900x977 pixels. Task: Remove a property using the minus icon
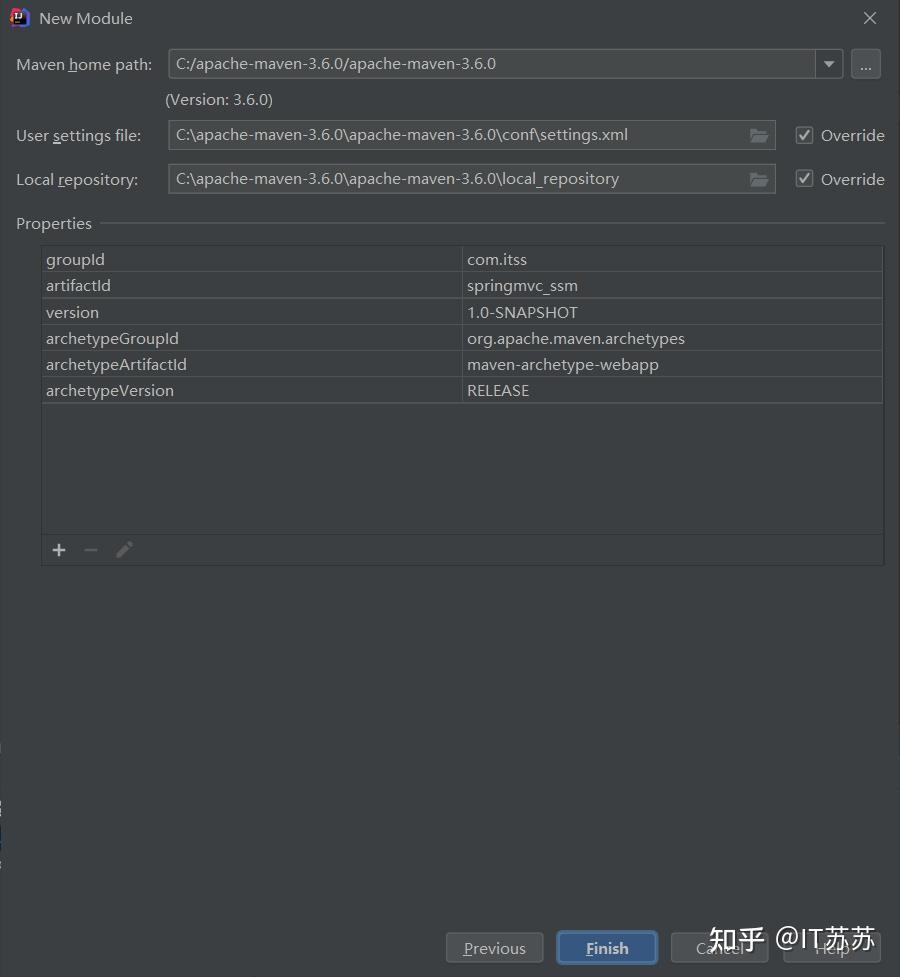[x=91, y=549]
